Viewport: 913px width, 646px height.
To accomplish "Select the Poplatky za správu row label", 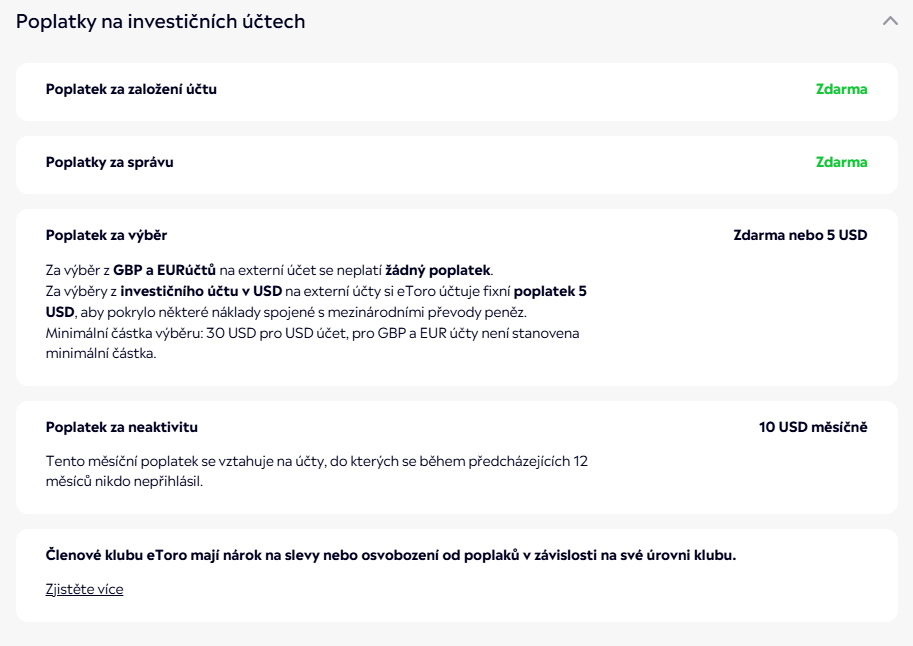I will 110,162.
